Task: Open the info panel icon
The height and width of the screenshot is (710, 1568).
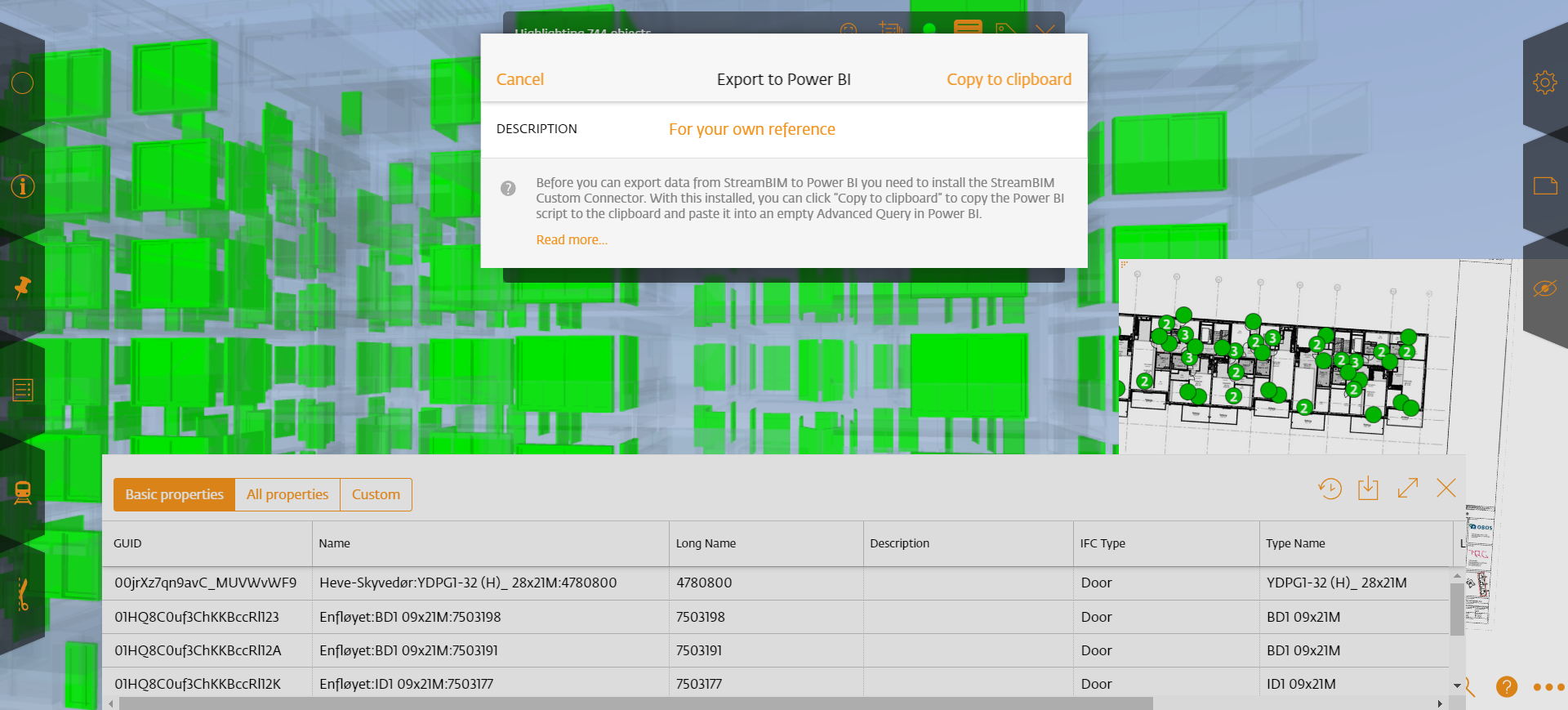Action: pyautogui.click(x=23, y=186)
